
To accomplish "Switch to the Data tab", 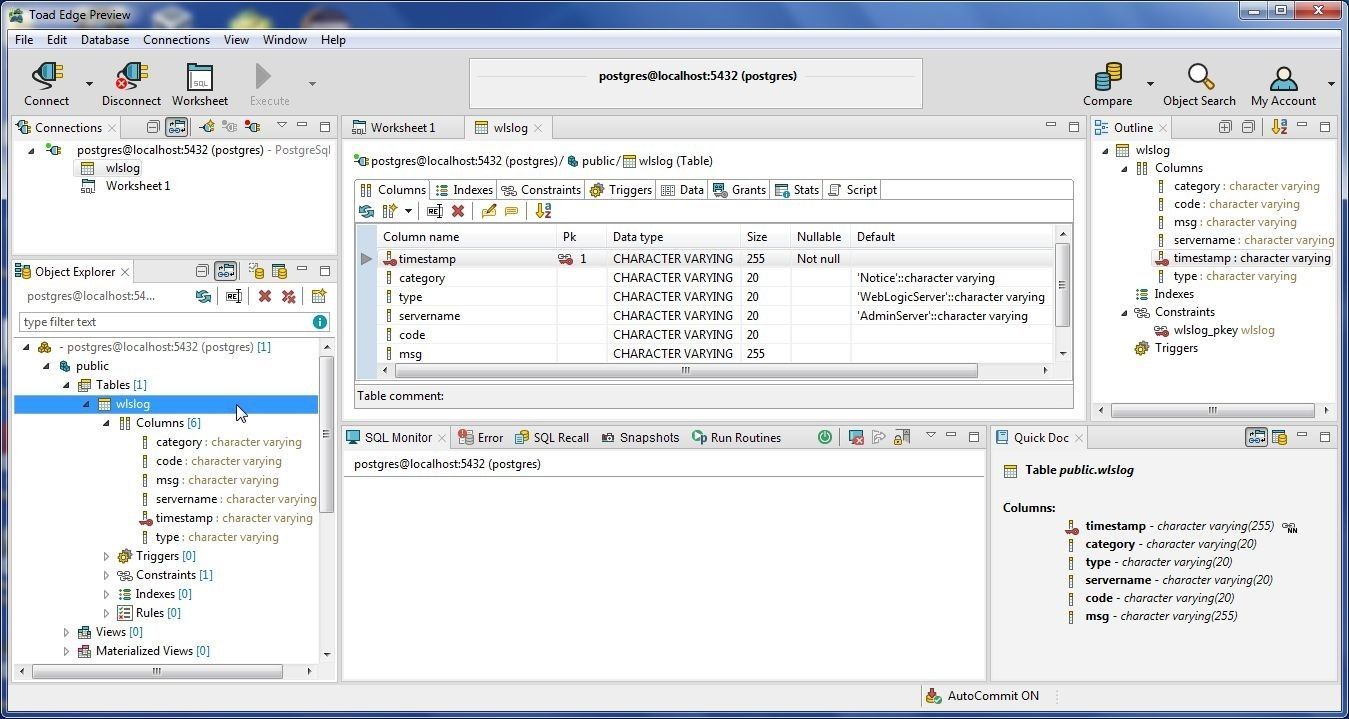I will tap(682, 190).
